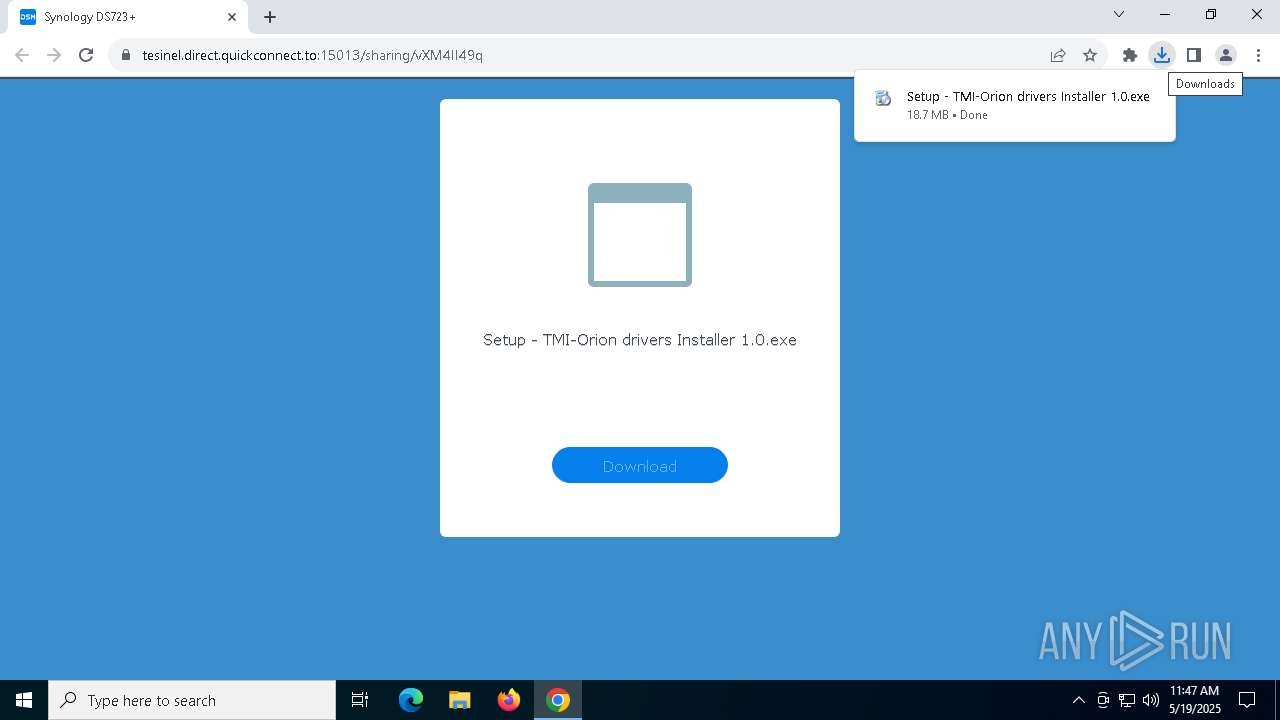This screenshot has height=720, width=1280.
Task: Click the Synology DSM tab favicon
Action: [28, 17]
